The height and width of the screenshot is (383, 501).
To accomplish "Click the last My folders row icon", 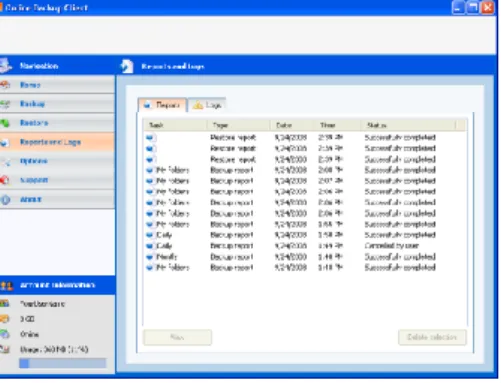I will (150, 268).
